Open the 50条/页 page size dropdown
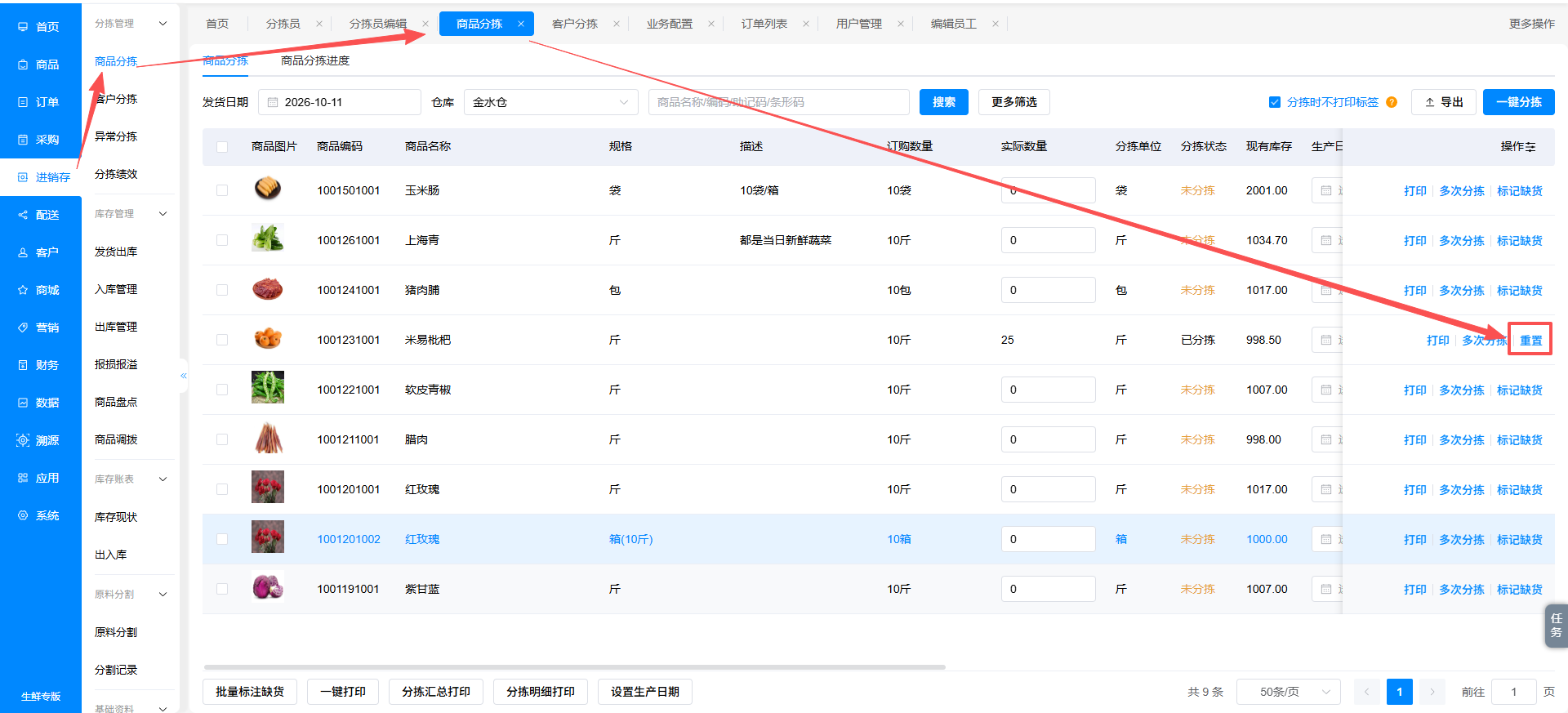The image size is (1568, 713). [x=1289, y=692]
